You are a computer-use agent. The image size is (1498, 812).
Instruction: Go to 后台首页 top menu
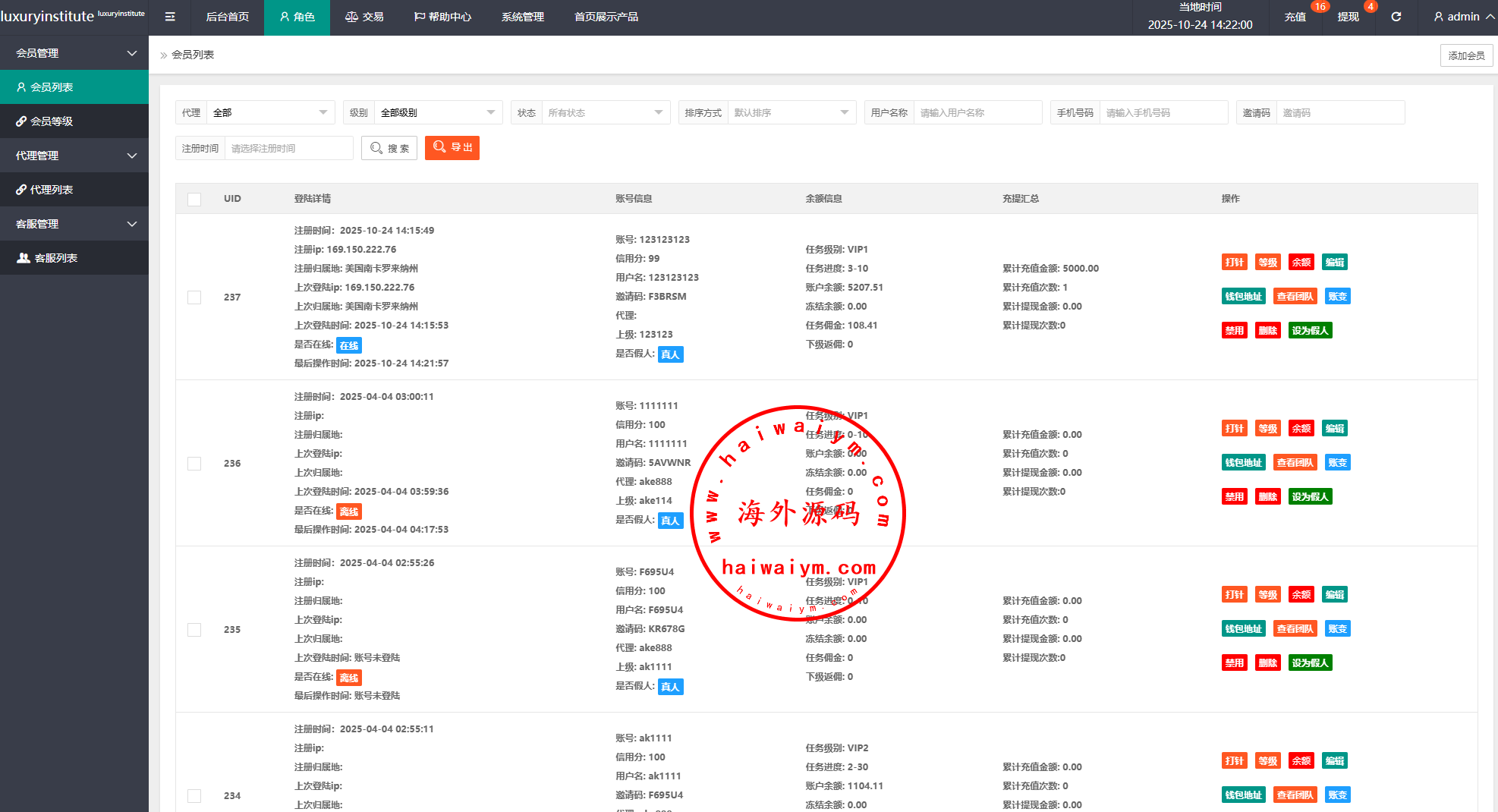pyautogui.click(x=228, y=17)
